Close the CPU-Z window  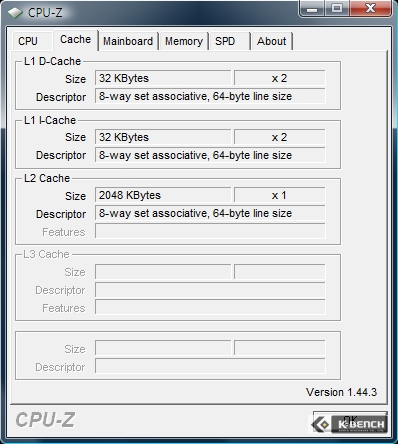[370, 9]
